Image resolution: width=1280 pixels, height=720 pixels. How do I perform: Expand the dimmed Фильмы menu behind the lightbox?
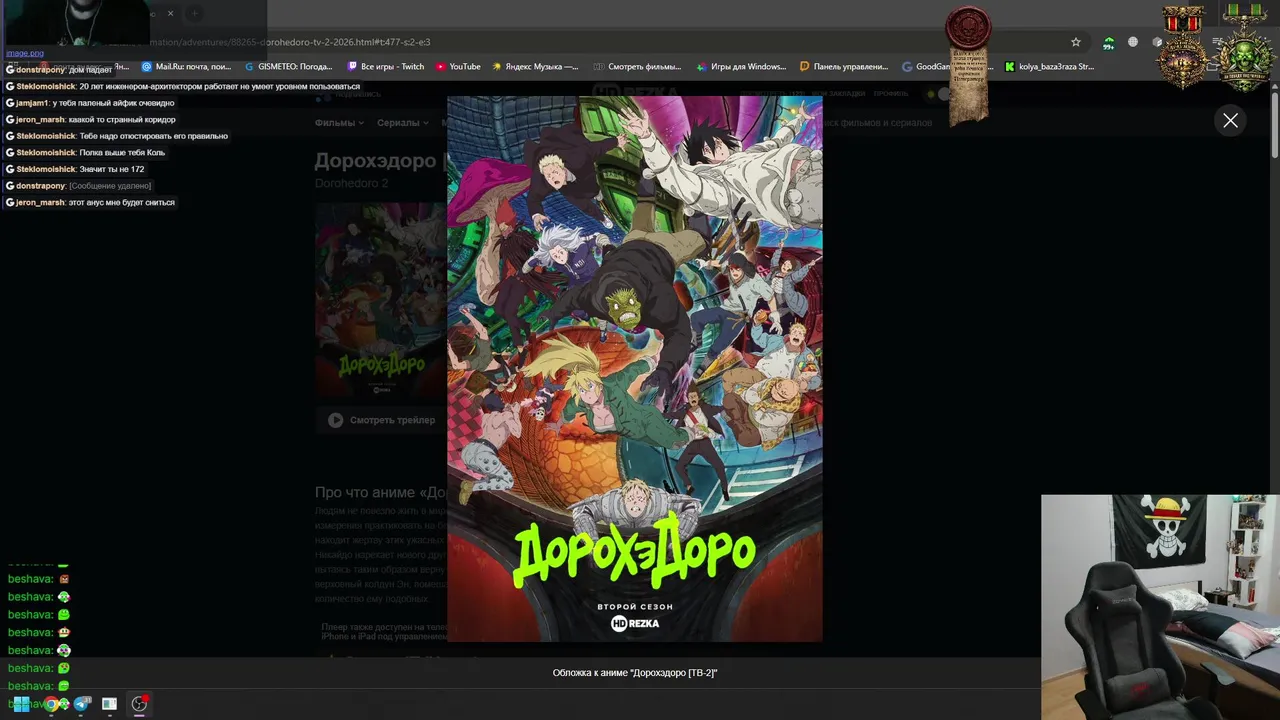point(339,123)
